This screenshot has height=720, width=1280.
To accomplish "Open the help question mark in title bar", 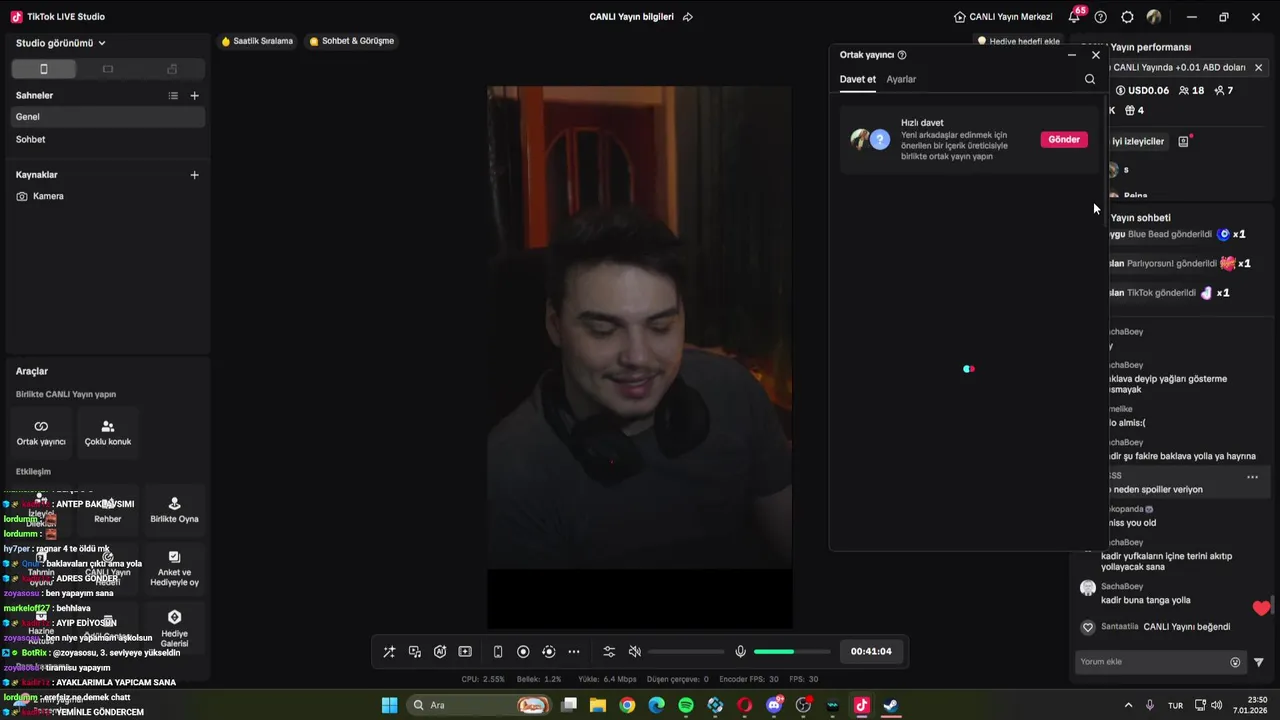I will coord(1101,17).
